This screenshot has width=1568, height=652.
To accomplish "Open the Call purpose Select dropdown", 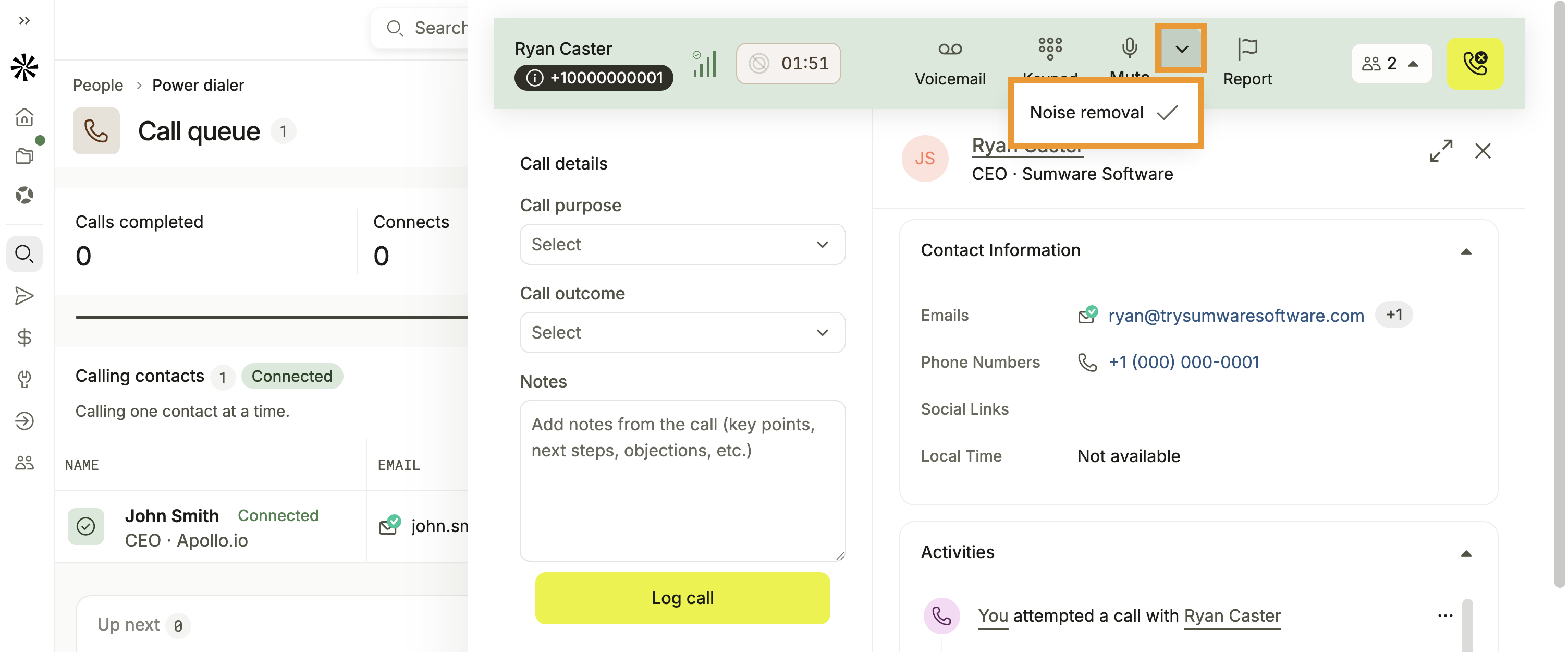I will (682, 244).
